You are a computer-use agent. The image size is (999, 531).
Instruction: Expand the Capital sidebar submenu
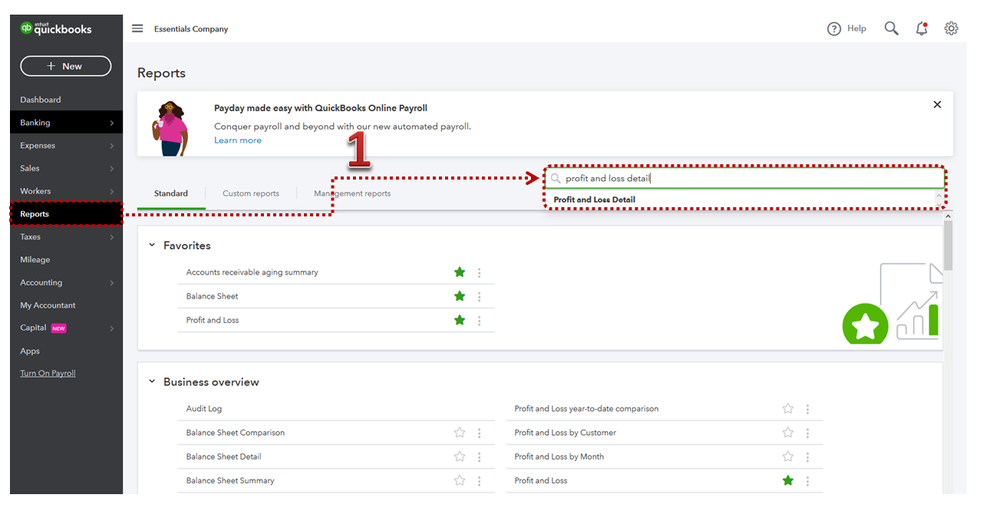111,328
